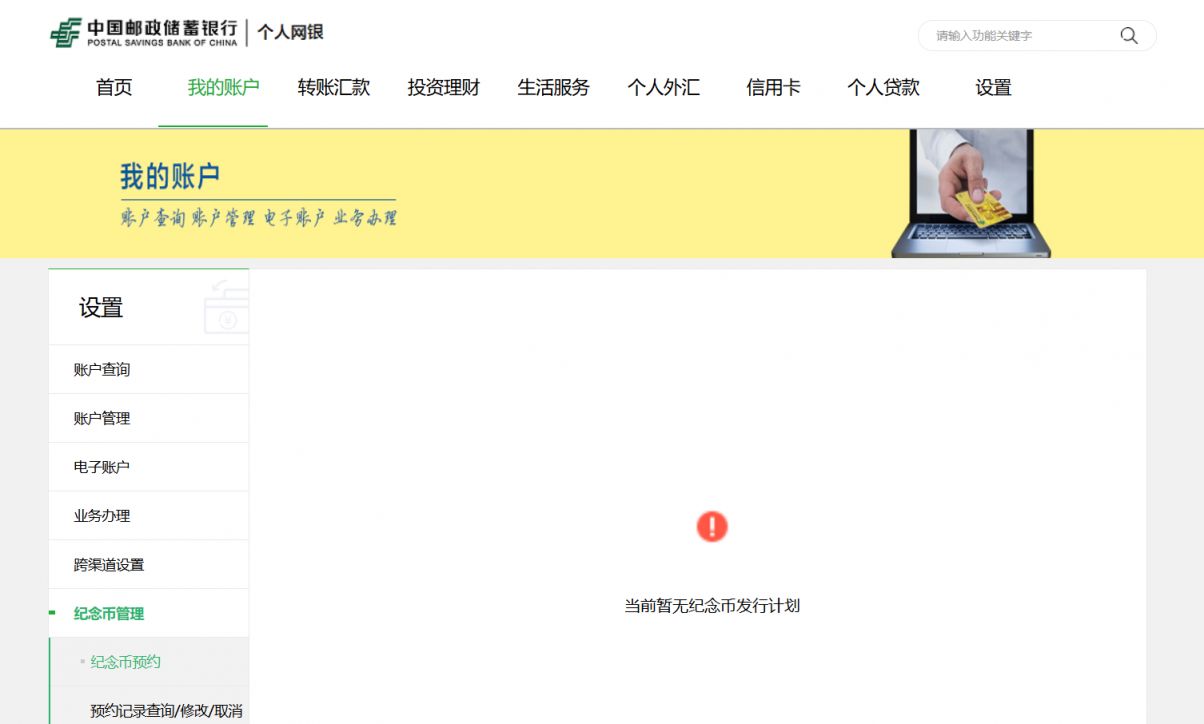Click the laptop with card banner image
This screenshot has height=724, width=1204.
click(x=970, y=193)
